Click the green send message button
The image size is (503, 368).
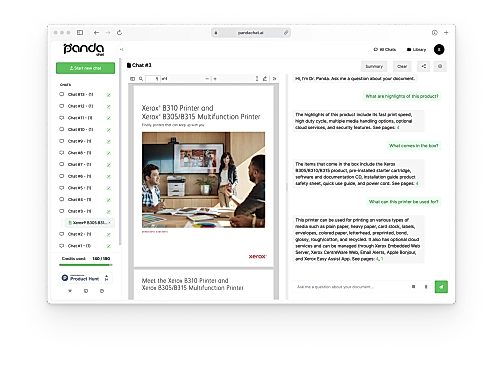click(x=441, y=287)
